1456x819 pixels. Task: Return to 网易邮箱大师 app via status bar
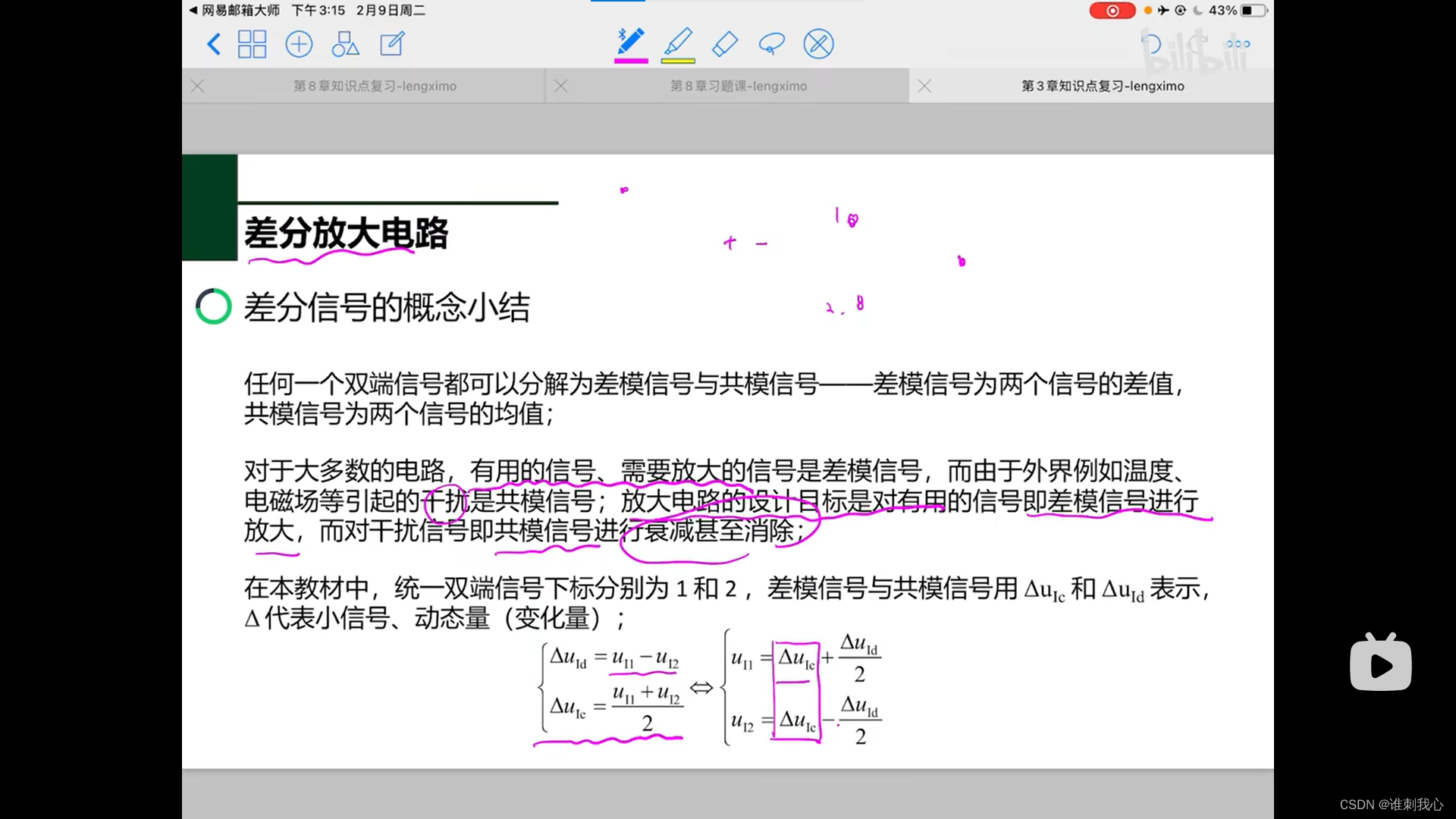234,11
